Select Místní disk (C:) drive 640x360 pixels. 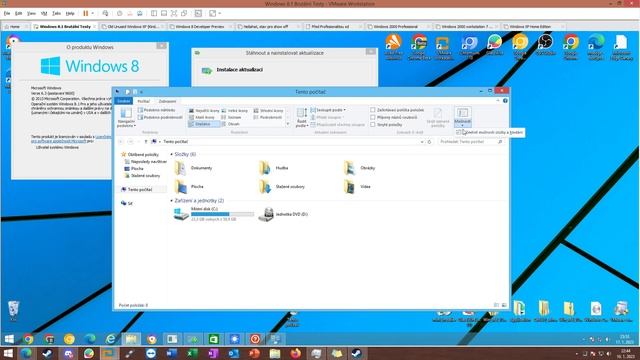(x=213, y=214)
